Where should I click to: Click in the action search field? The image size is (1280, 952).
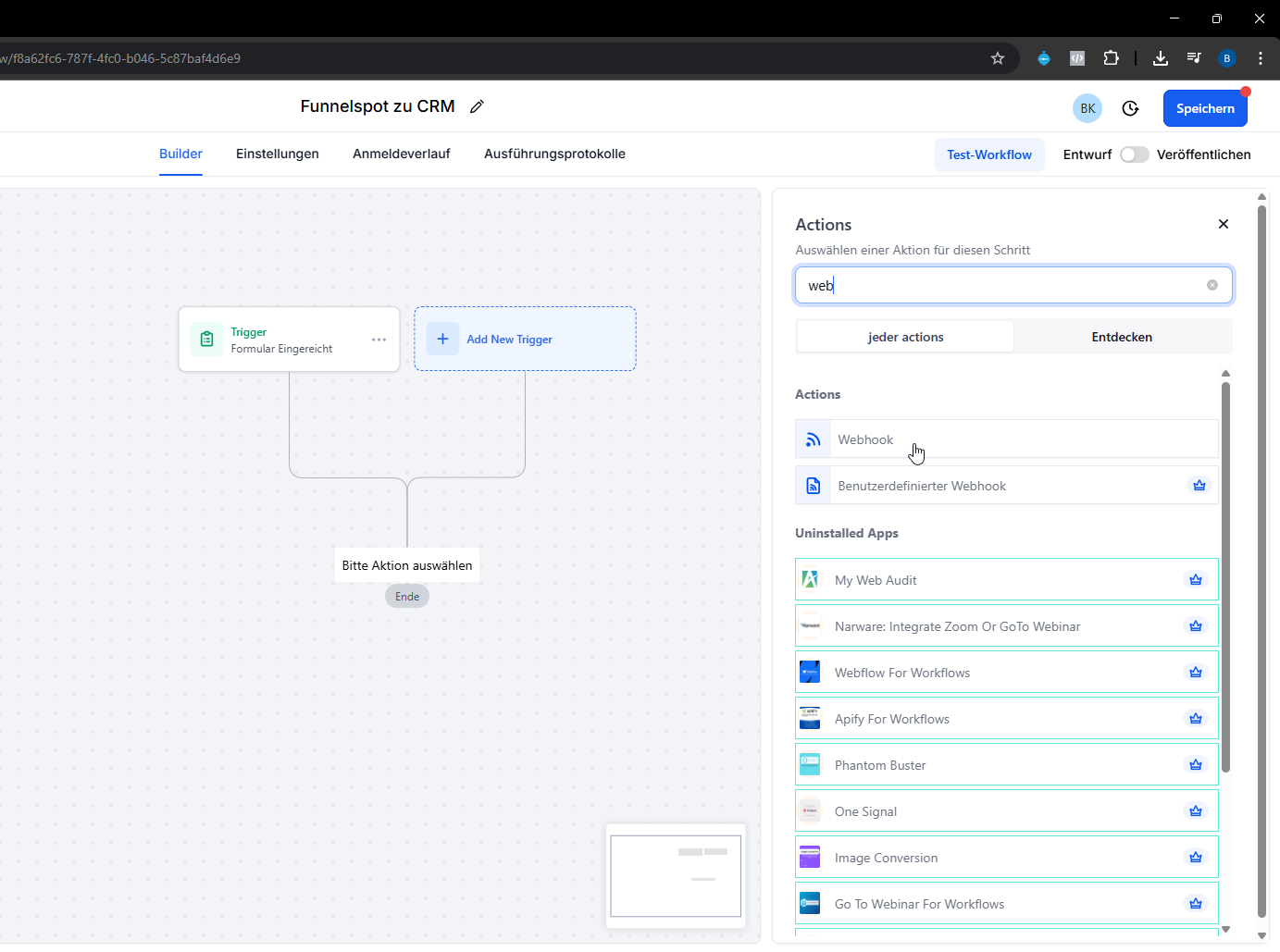point(1013,285)
